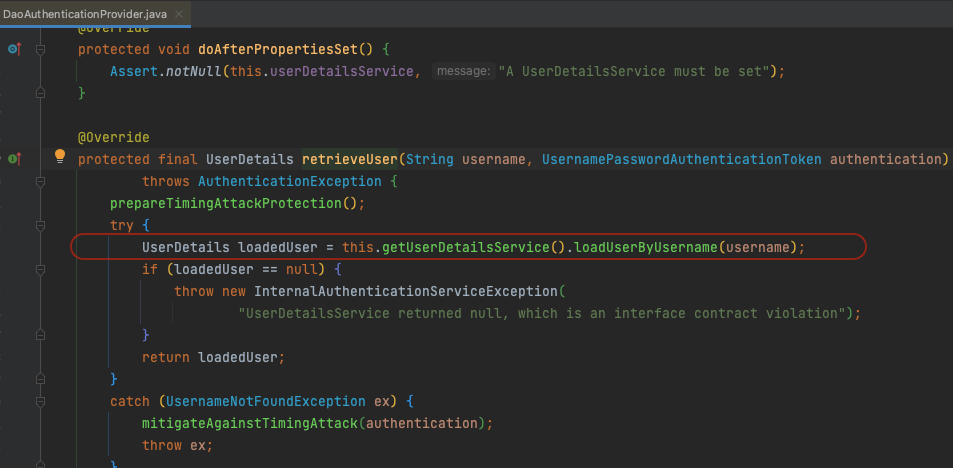Collapse the retrieveUser method fold marker
Screen dimensions: 953x468
(40, 181)
